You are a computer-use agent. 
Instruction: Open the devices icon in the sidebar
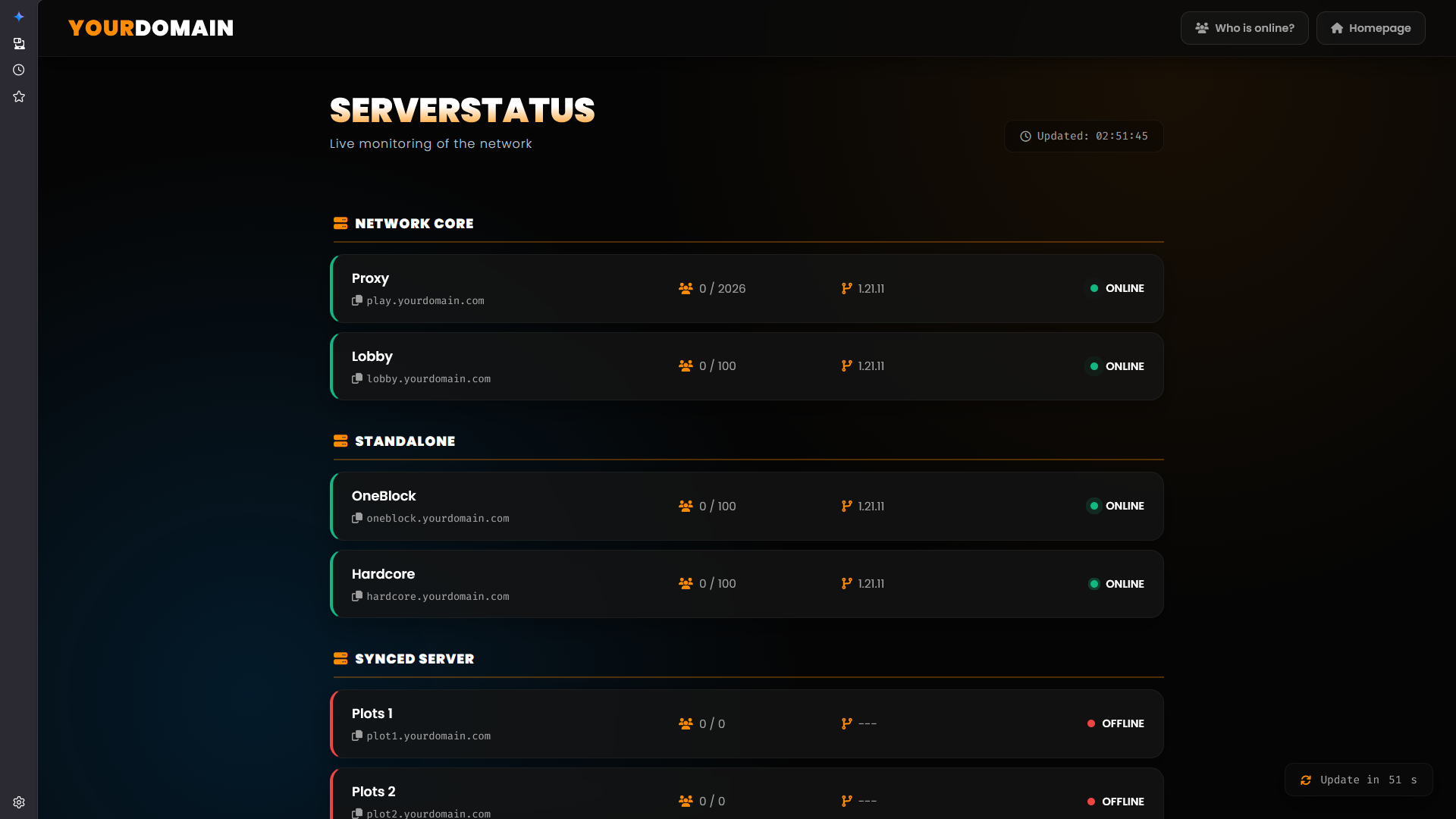pos(19,43)
